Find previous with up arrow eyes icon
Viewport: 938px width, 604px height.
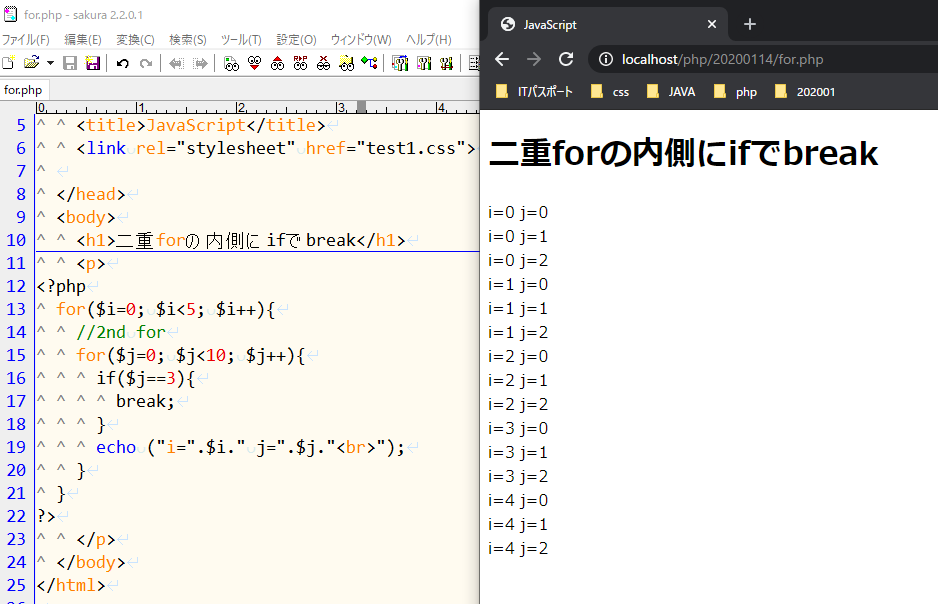pyautogui.click(x=277, y=63)
